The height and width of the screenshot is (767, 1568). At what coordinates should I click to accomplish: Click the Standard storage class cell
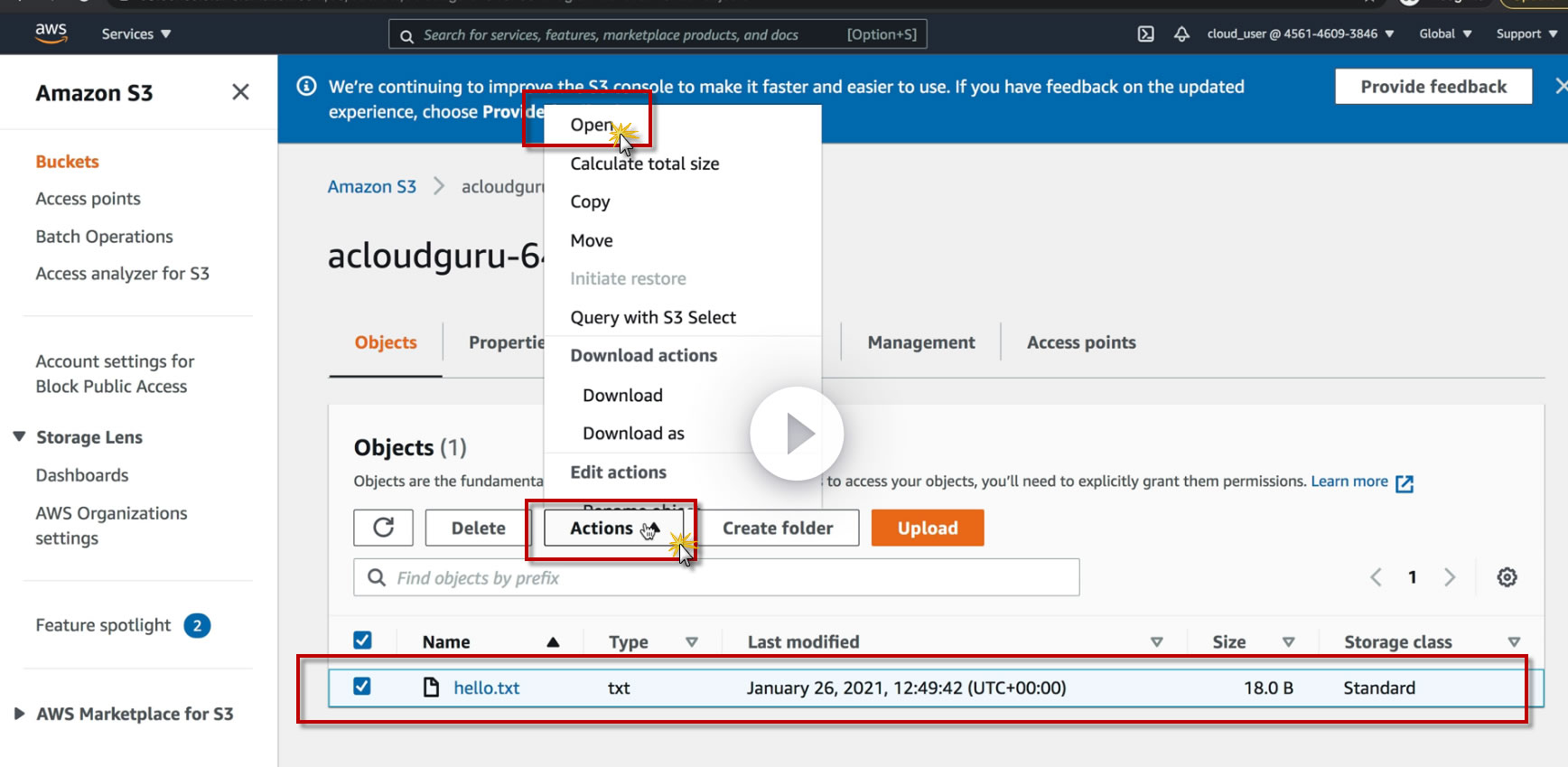pyautogui.click(x=1379, y=687)
